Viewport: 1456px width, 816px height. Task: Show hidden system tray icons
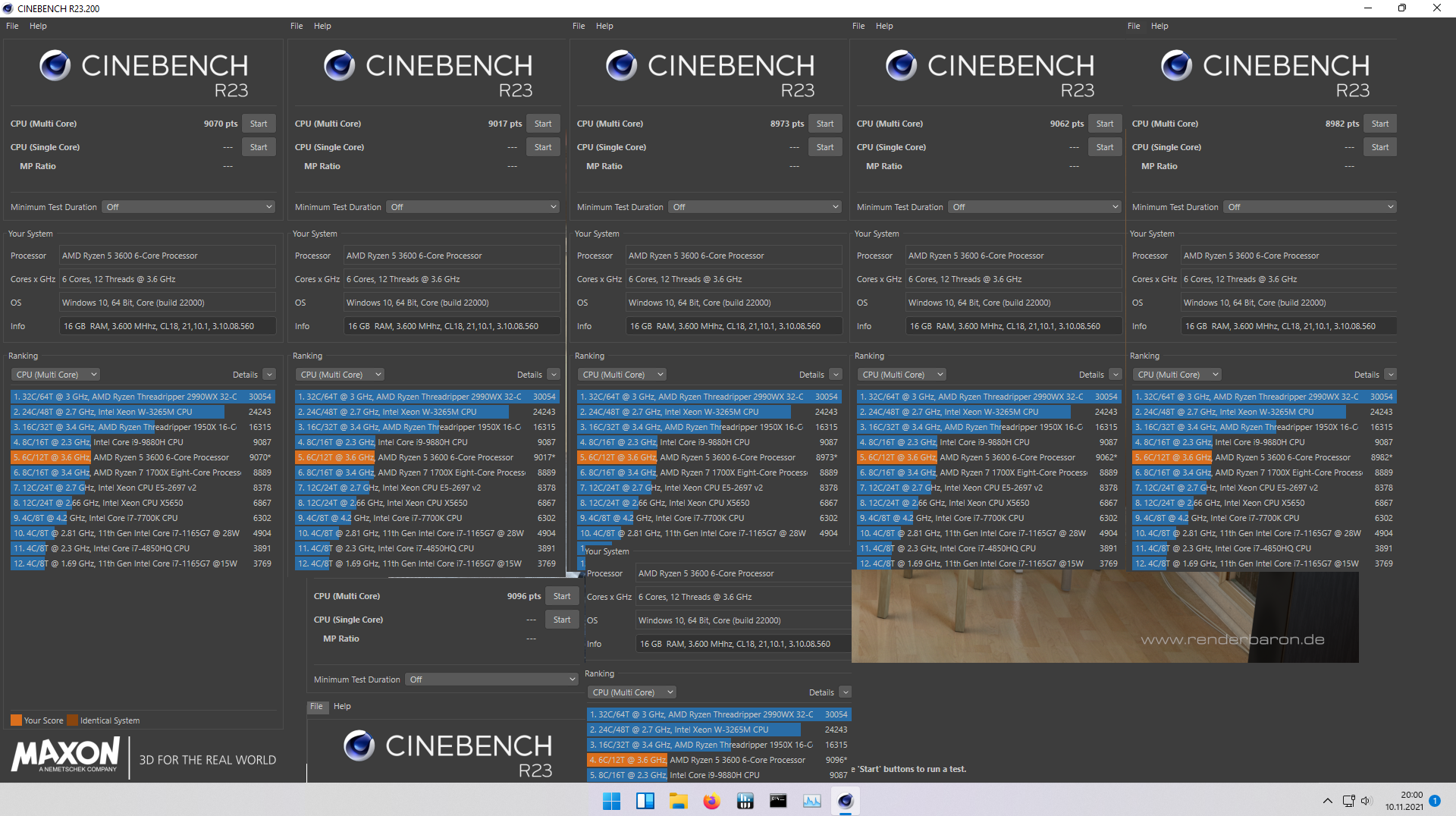1327,801
